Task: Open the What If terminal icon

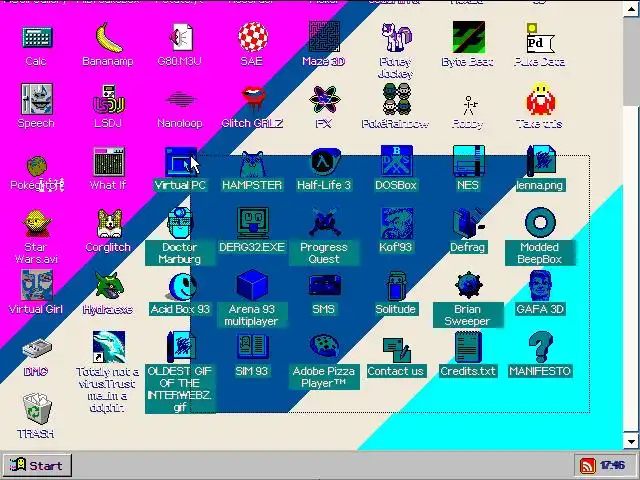Action: [x=108, y=162]
